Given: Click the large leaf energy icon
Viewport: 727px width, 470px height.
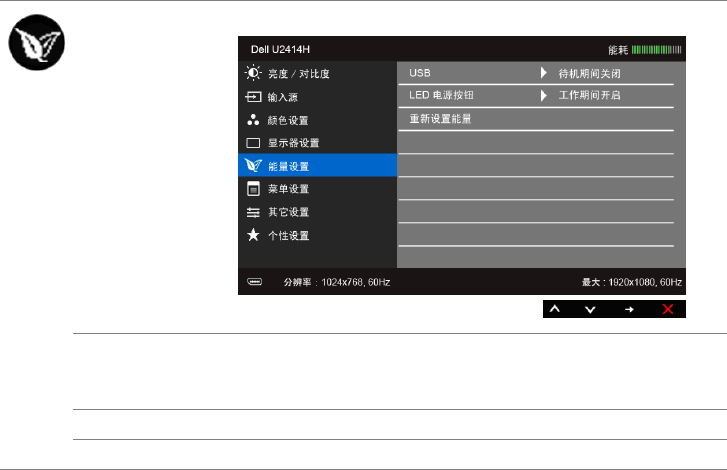Looking at the screenshot, I should 37,43.
